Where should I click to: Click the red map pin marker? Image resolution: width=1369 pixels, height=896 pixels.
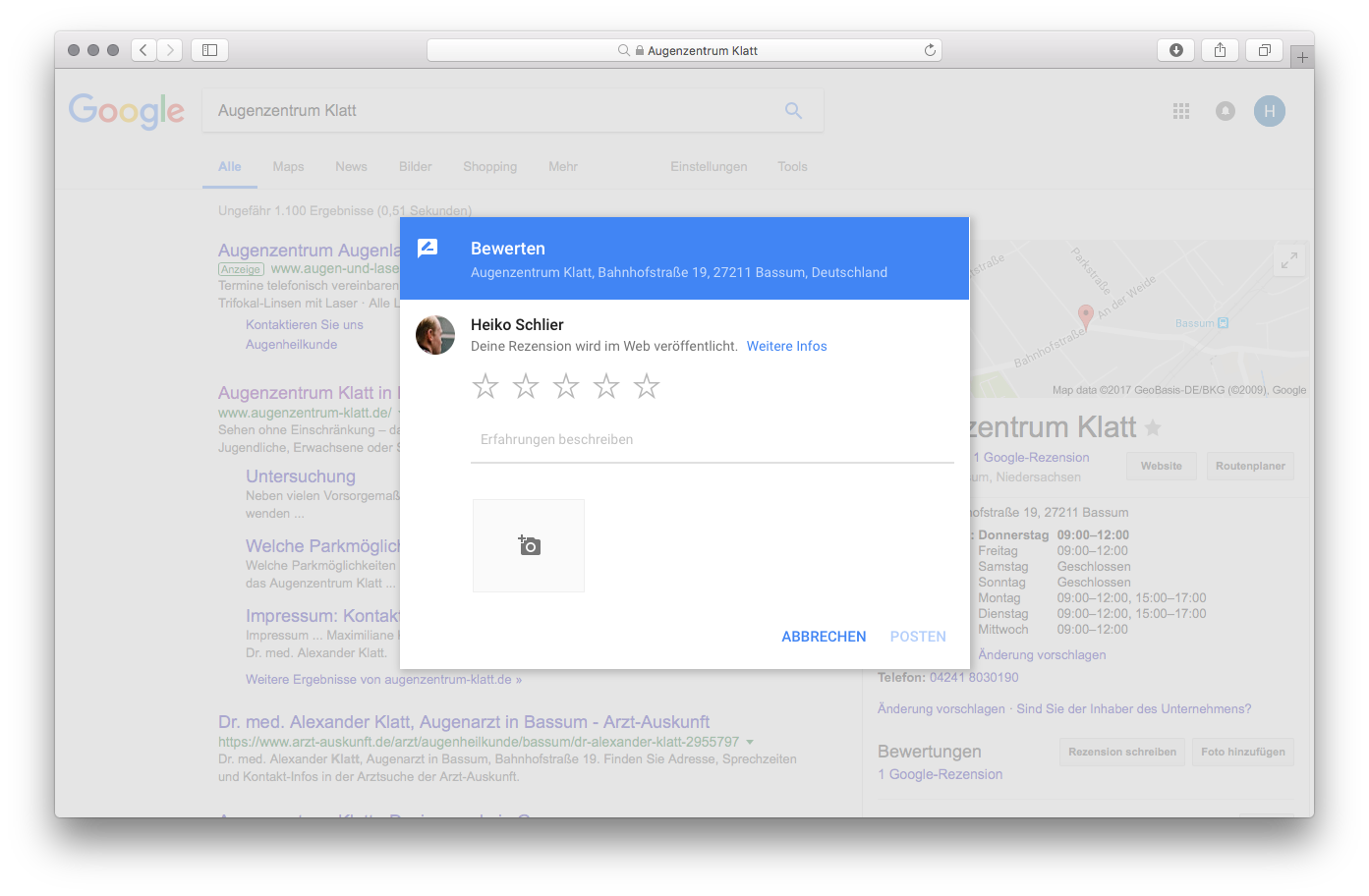[x=1085, y=315]
